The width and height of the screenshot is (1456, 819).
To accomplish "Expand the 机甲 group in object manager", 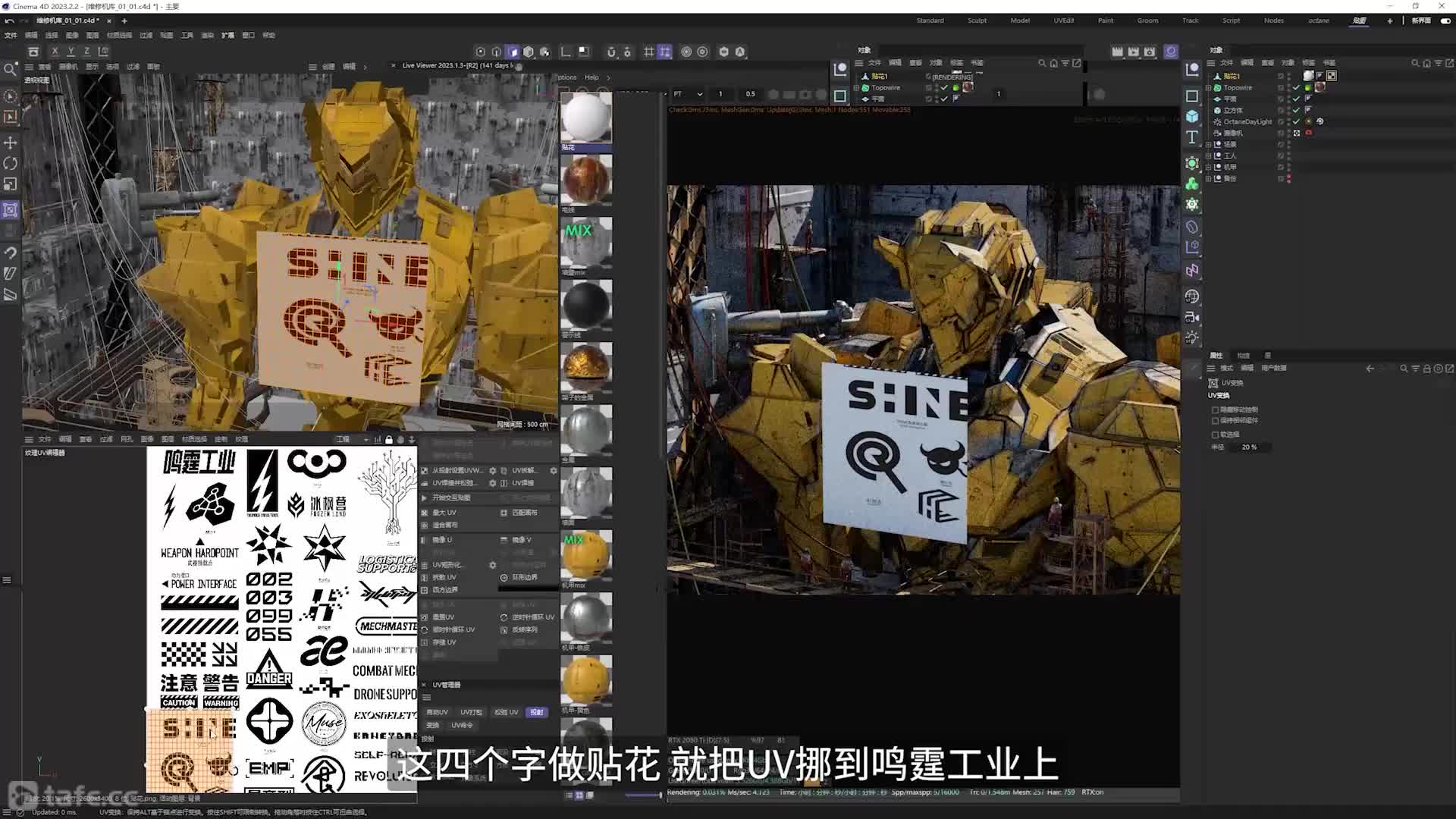I will pyautogui.click(x=1209, y=167).
